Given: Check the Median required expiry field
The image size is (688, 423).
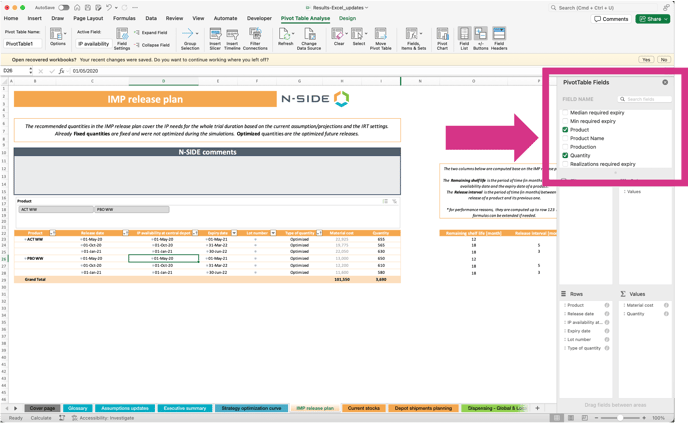Looking at the screenshot, I should pos(565,112).
